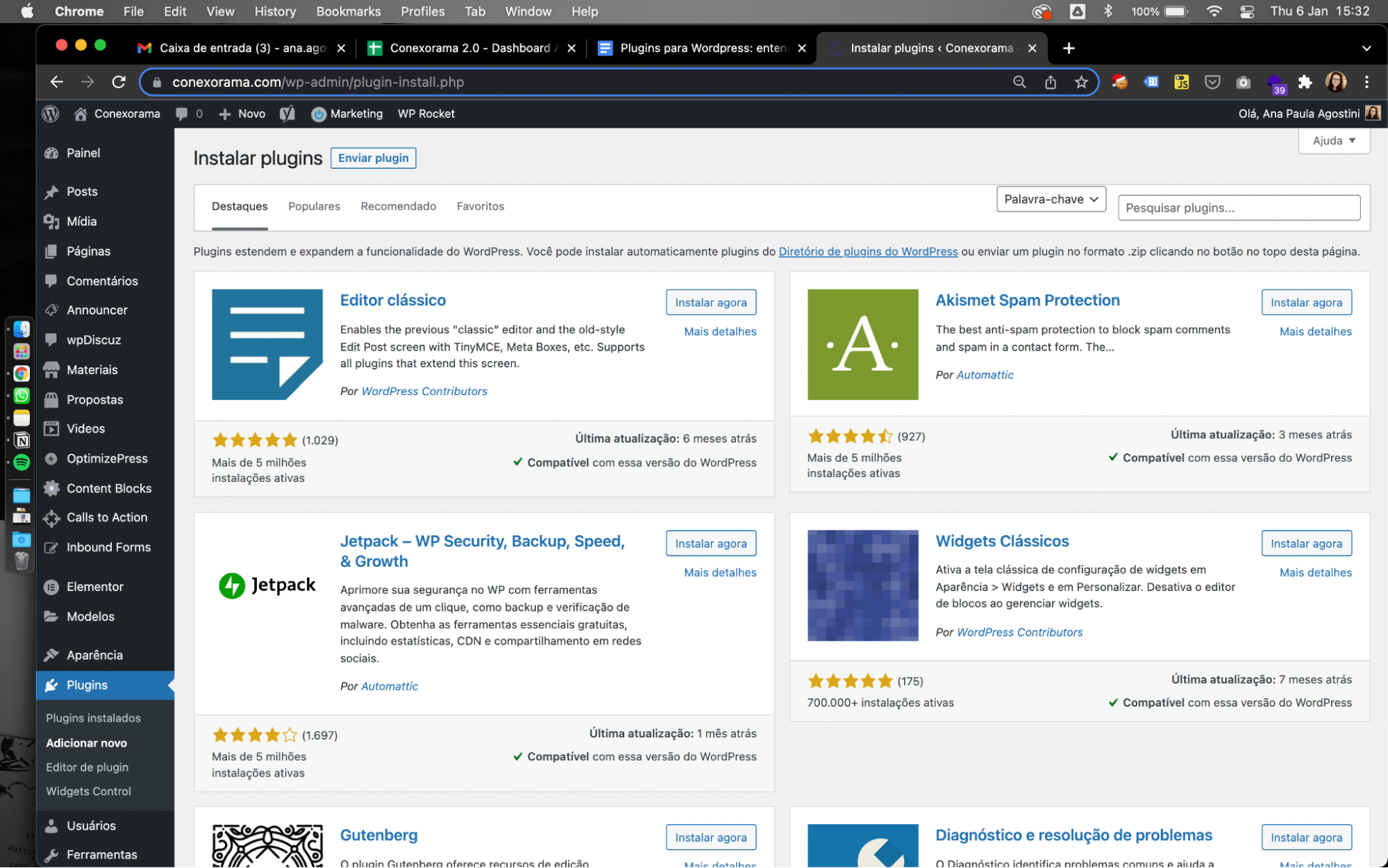Open the Yoast SEO admin bar icon
1388x868 pixels.
(287, 114)
